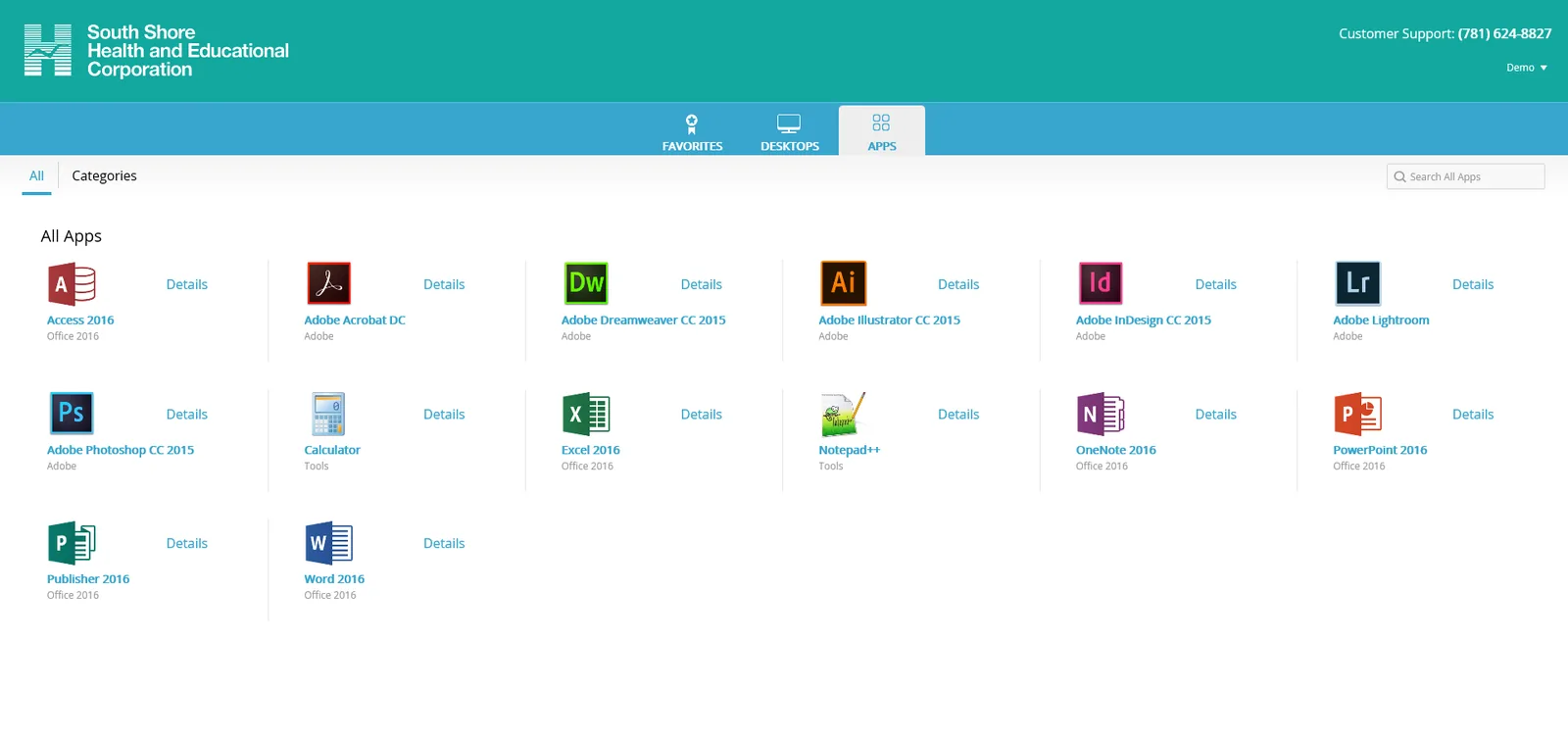This screenshot has height=740, width=1568.
Task: Launch the Publisher 2016 icon
Action: (x=72, y=543)
